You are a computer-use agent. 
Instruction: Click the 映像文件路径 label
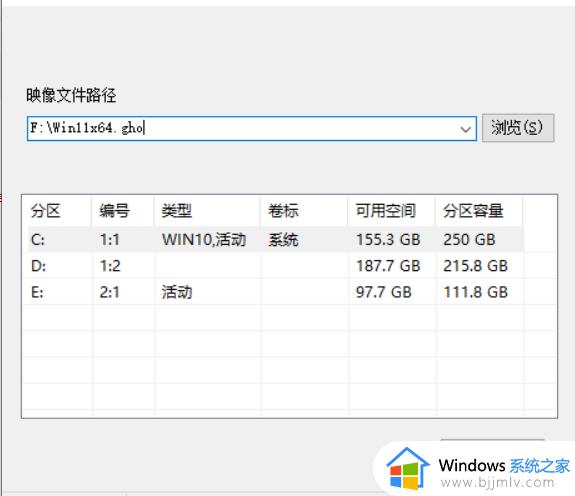71,95
